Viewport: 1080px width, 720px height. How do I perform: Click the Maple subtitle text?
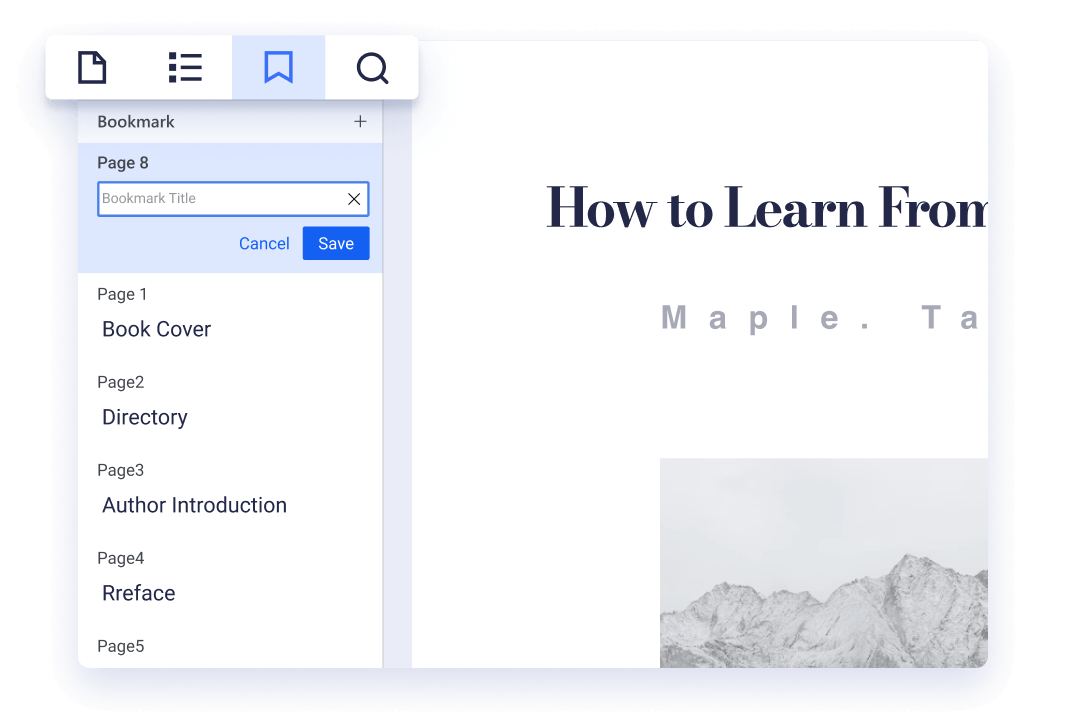820,318
